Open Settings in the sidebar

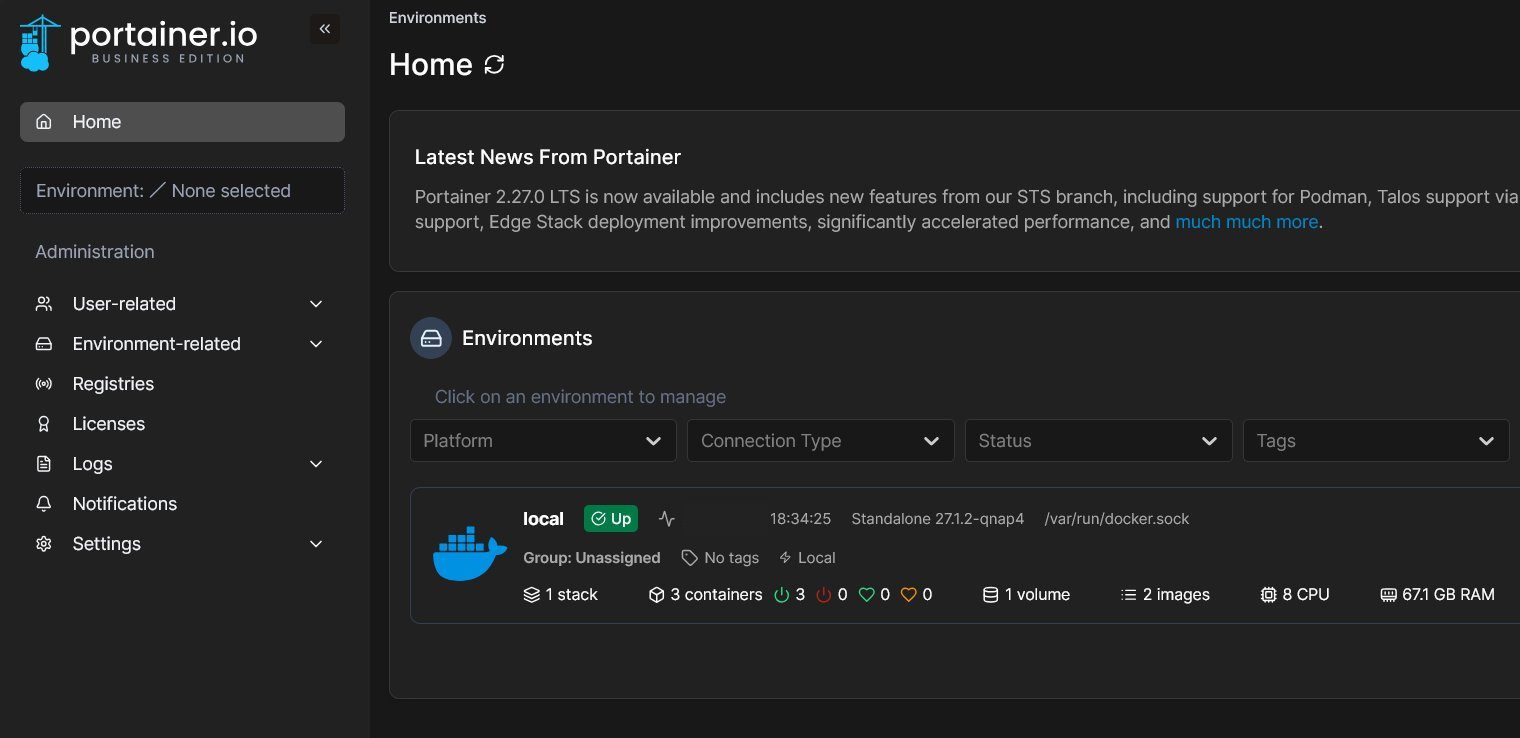[182, 544]
